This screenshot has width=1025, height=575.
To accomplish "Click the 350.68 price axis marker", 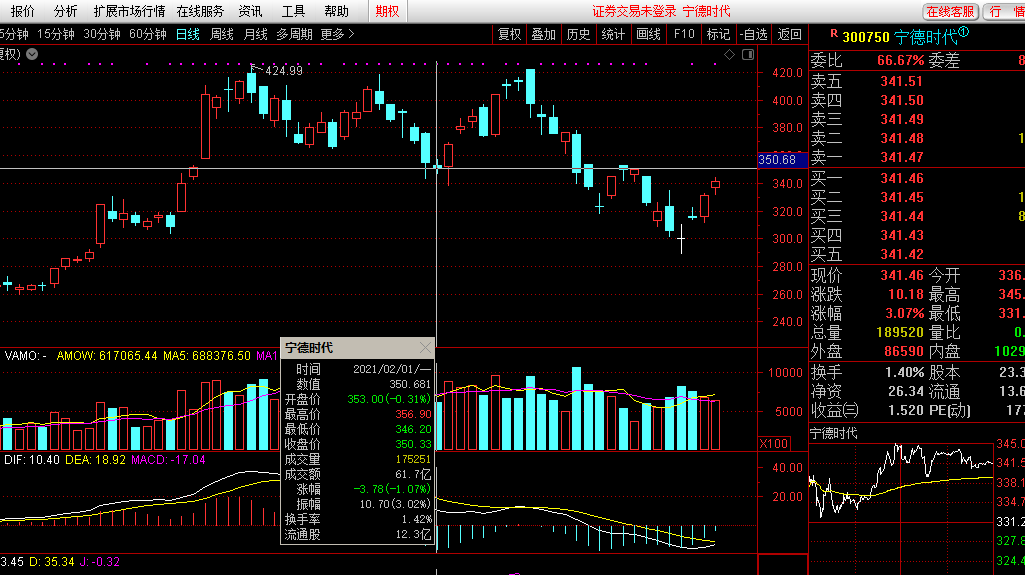I will (x=782, y=159).
